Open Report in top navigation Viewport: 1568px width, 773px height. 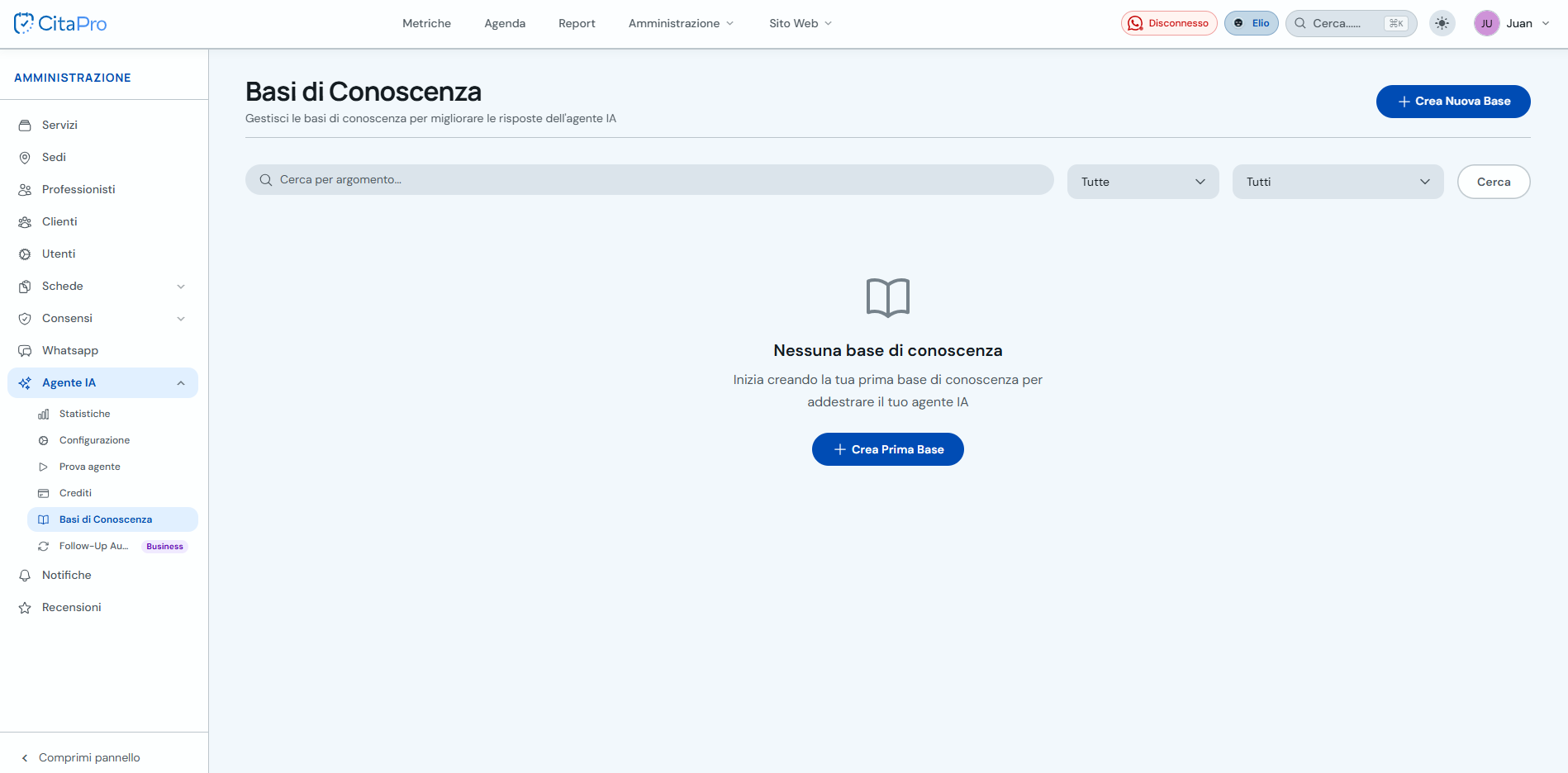coord(577,23)
